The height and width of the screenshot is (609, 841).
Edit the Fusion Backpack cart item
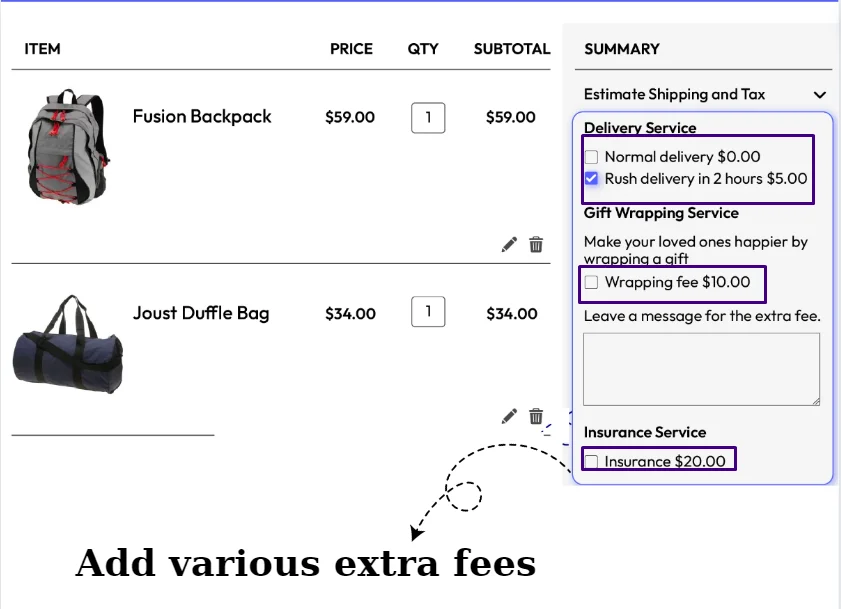[x=508, y=244]
